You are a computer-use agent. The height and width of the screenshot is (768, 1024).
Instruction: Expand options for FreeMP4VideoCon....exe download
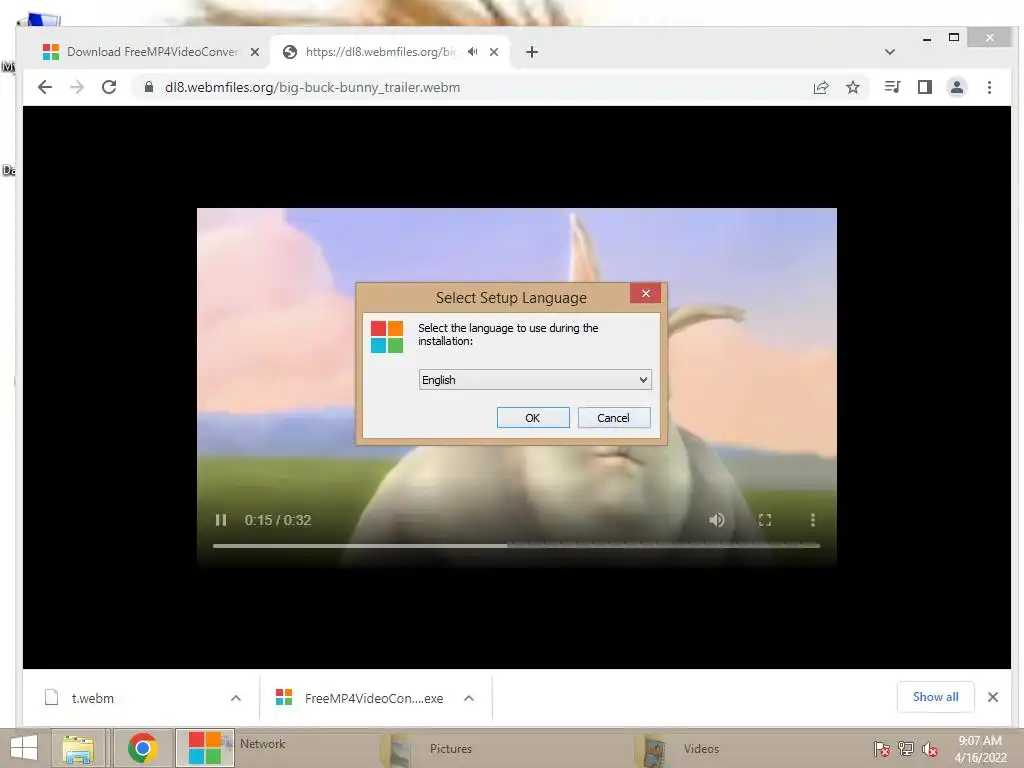pos(468,698)
